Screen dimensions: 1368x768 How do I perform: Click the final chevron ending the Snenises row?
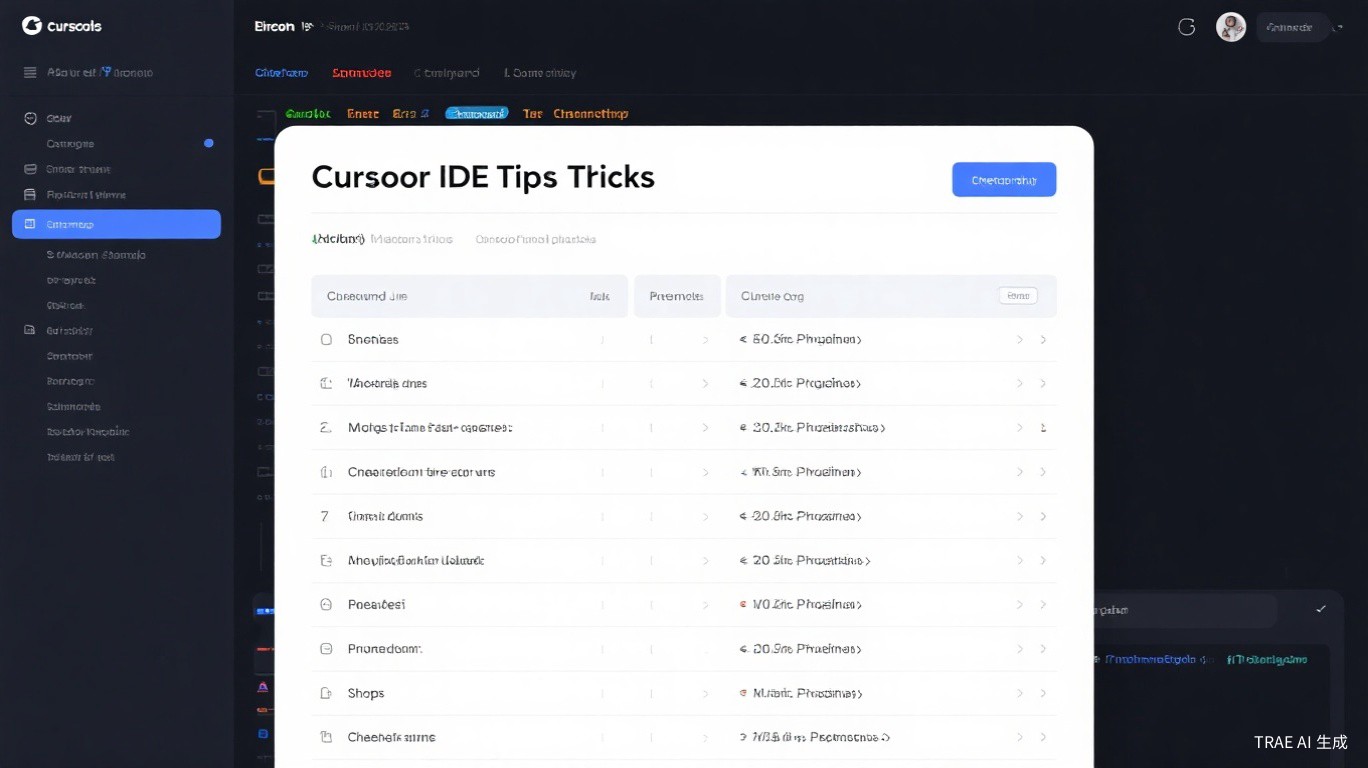1043,339
